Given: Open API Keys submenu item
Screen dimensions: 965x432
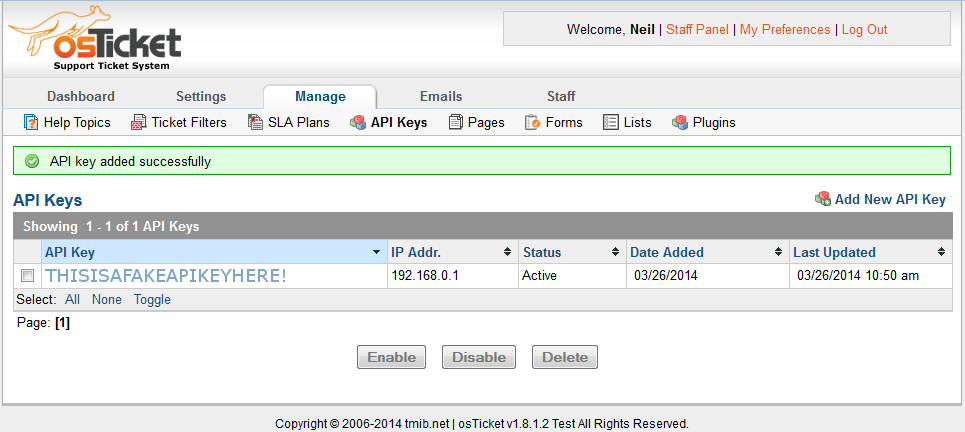Looking at the screenshot, I should point(399,122).
